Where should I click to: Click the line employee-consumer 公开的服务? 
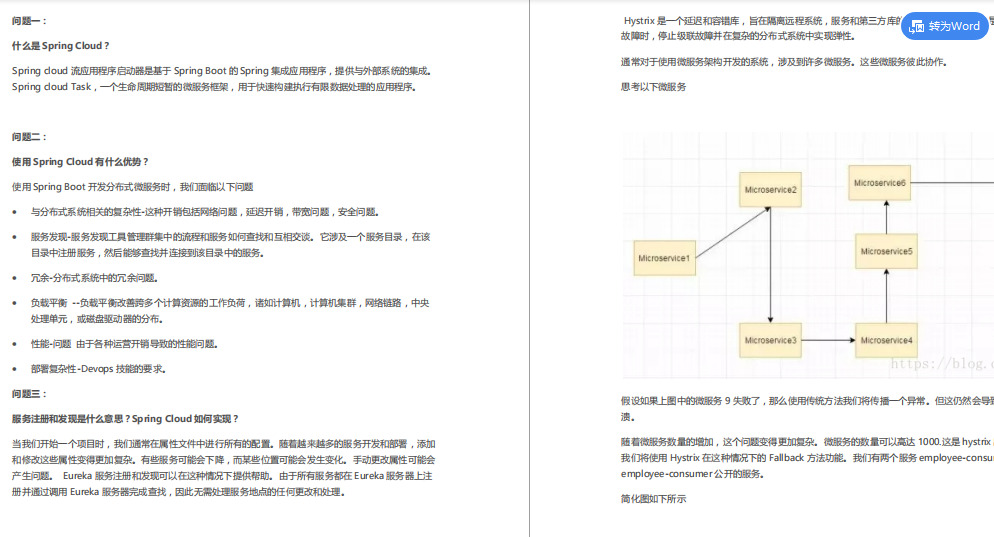(x=692, y=474)
